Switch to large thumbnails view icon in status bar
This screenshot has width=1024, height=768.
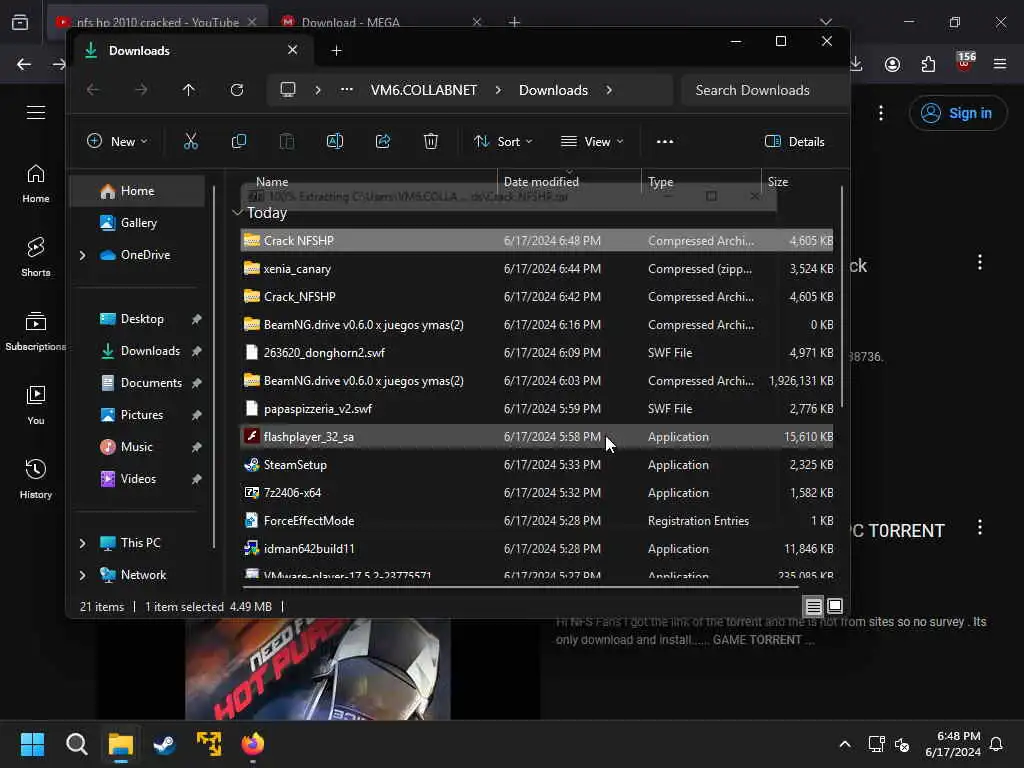click(835, 607)
